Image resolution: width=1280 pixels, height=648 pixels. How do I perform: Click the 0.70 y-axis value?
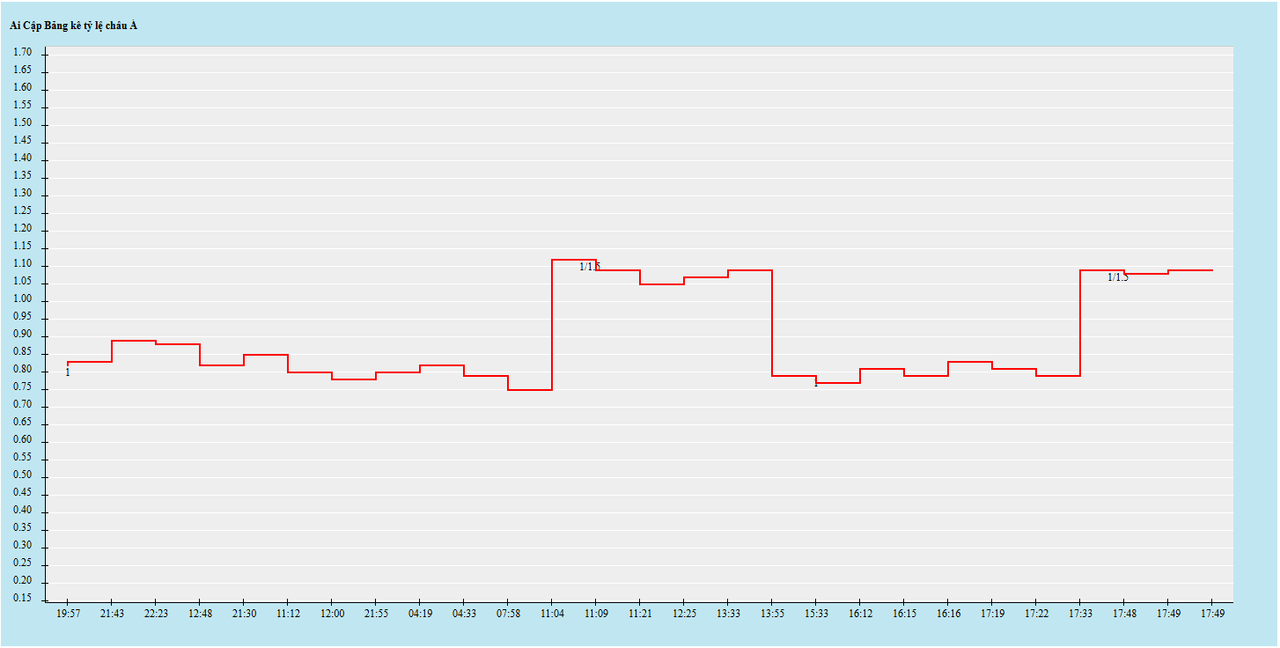tap(23, 405)
